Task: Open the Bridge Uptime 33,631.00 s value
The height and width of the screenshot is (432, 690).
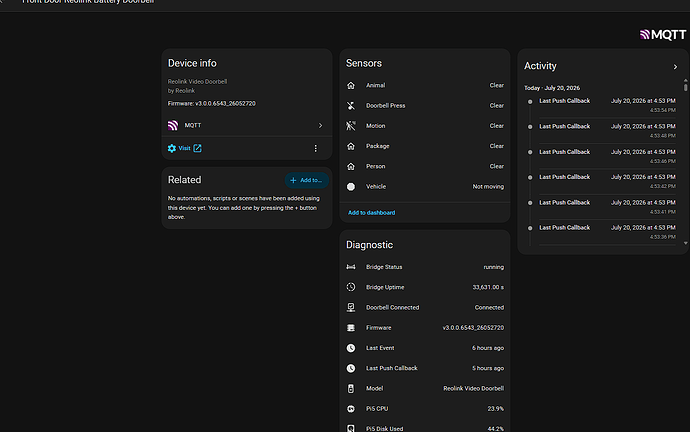Action: click(x=488, y=287)
